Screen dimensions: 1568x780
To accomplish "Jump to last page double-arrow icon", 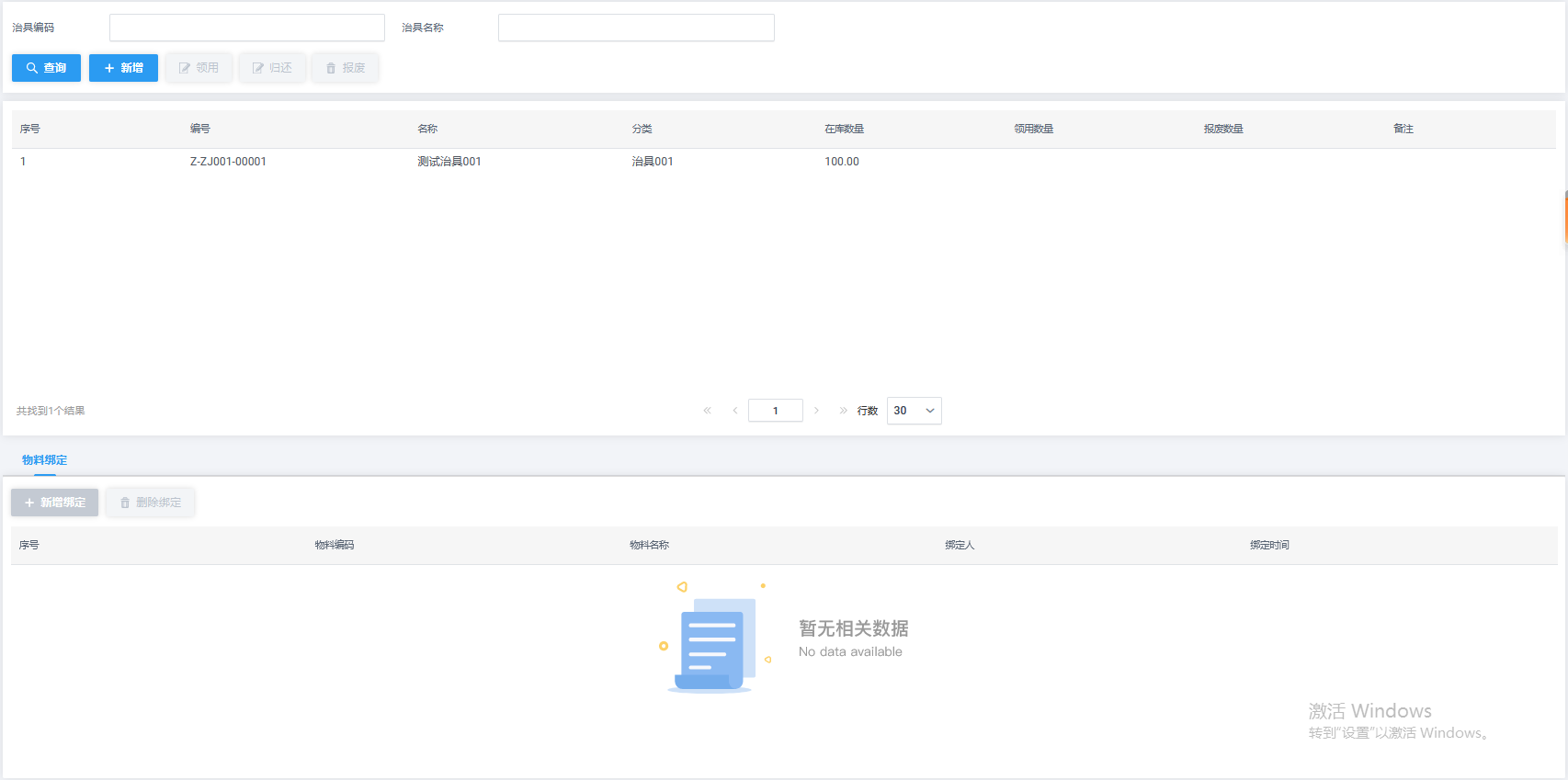I will point(843,411).
